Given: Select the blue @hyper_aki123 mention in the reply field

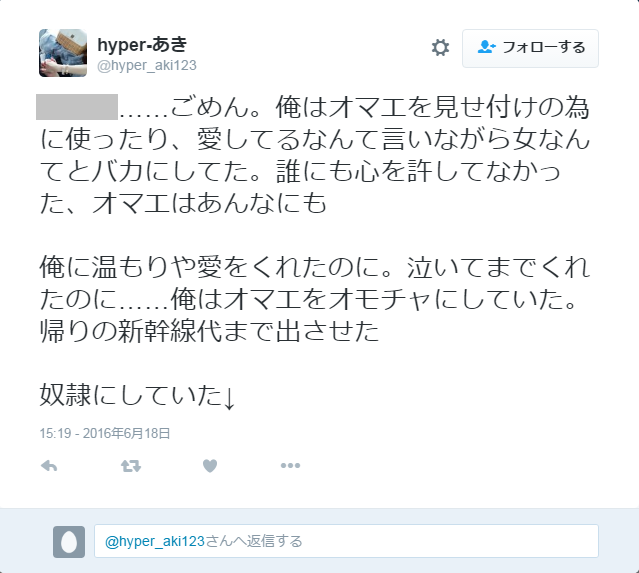Looking at the screenshot, I should (154, 542).
